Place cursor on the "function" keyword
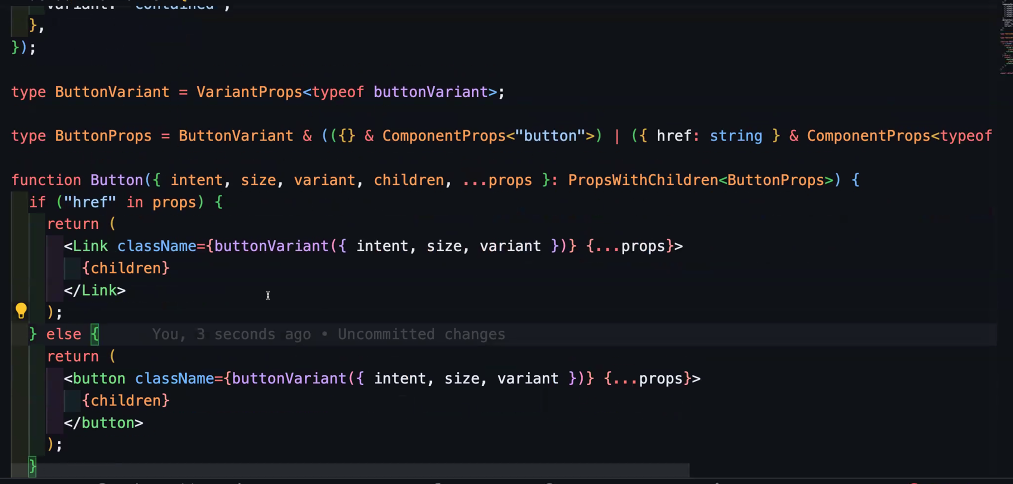This screenshot has height=484, width=1013. tap(47, 180)
